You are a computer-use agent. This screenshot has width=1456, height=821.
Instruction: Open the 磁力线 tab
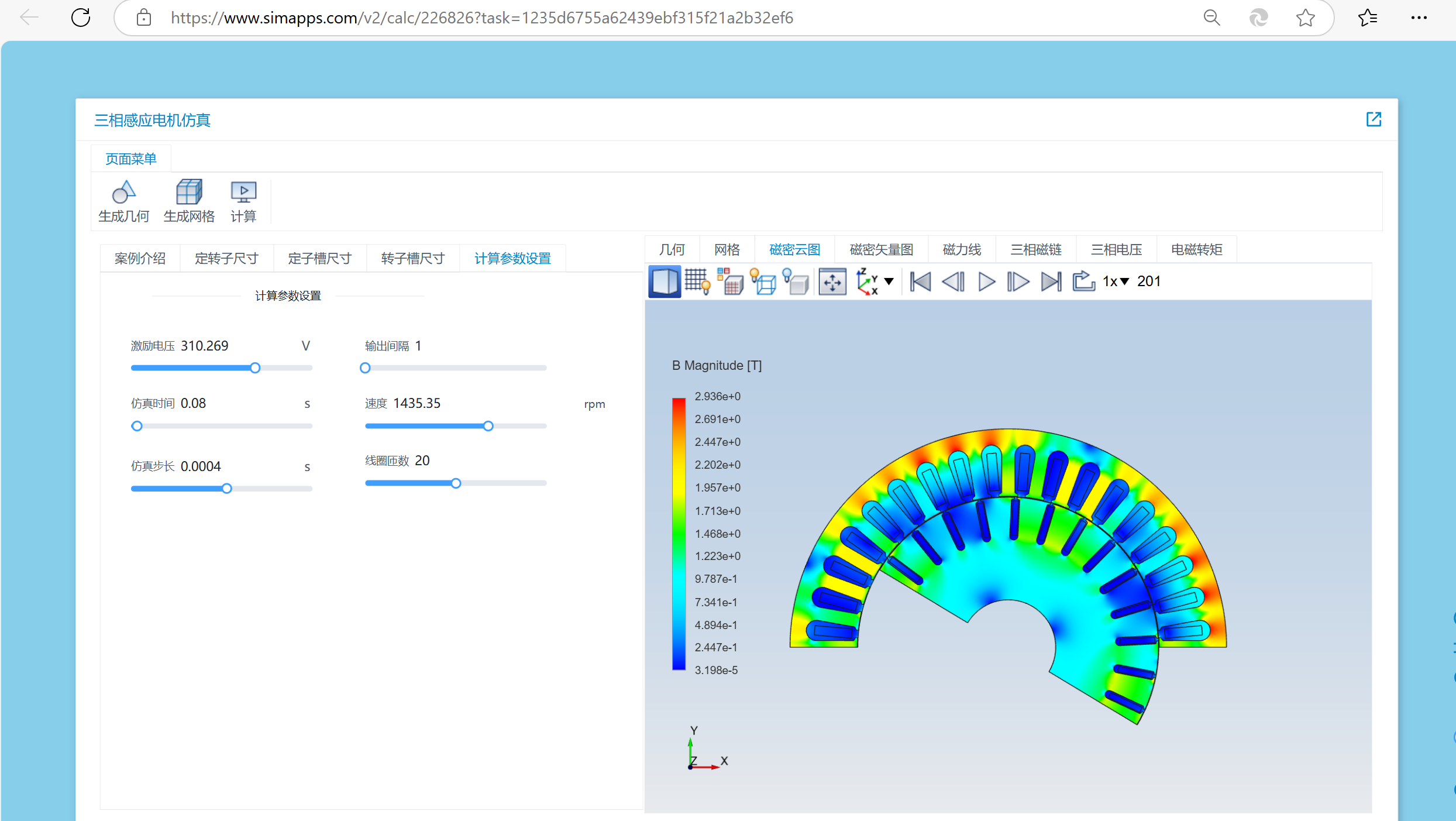962,250
